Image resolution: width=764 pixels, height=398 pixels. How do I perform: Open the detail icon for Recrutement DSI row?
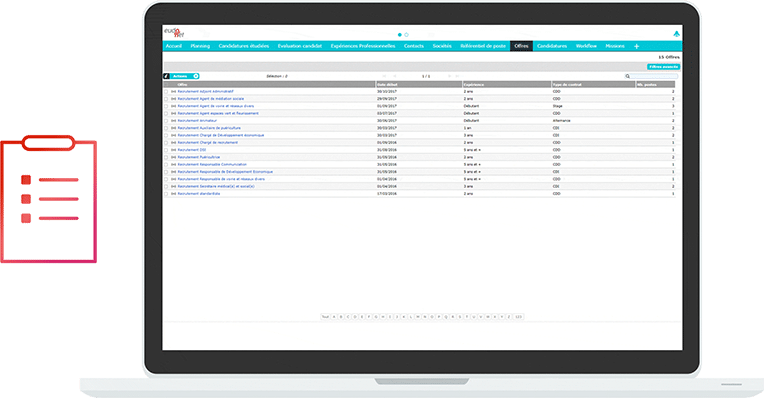coord(173,150)
